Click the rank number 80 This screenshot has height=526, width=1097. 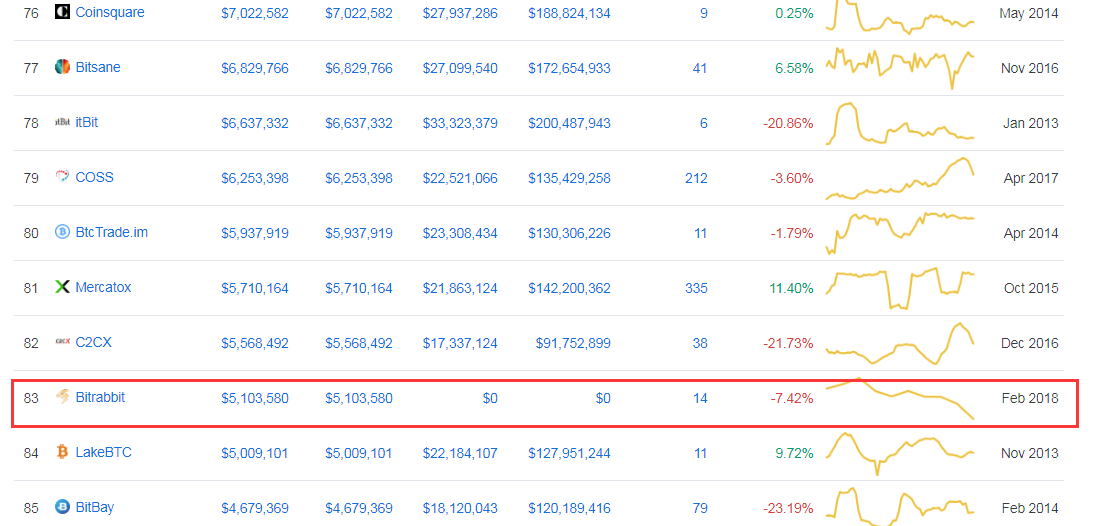(31, 233)
